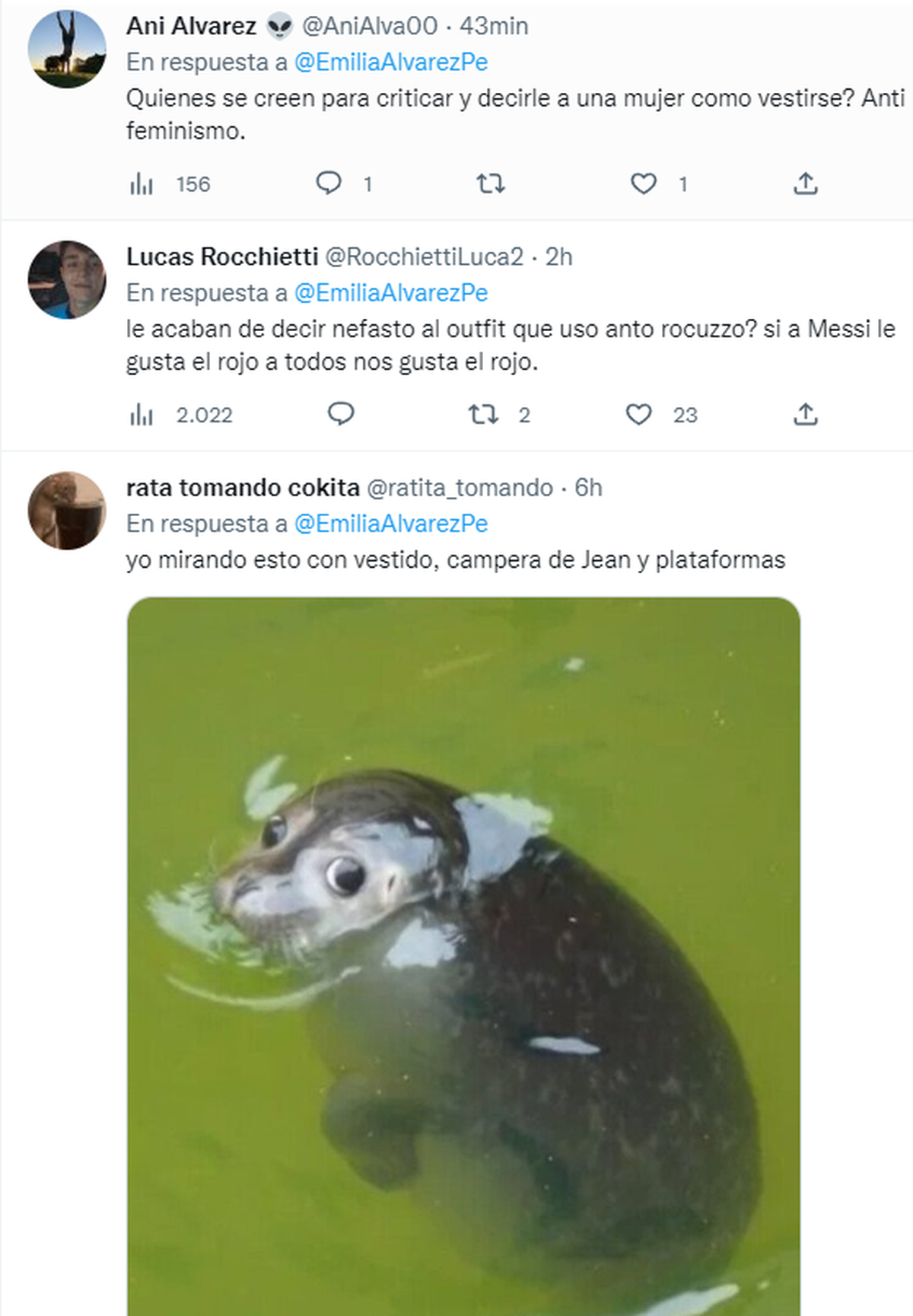Open the Lucas Rocchietti display name
This screenshot has height=1316, width=913.
[222, 257]
